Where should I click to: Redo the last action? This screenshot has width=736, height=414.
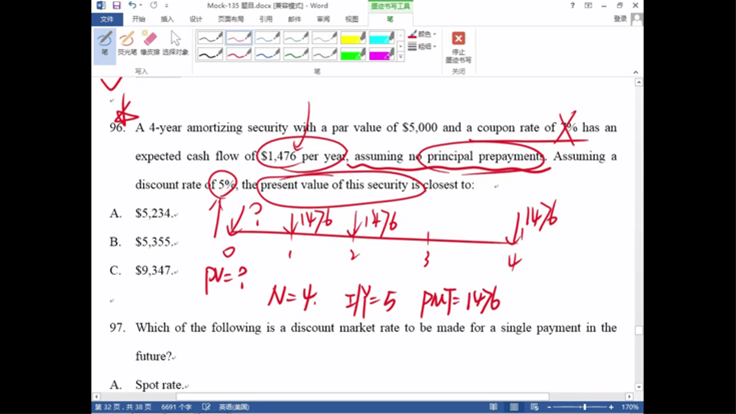pos(153,6)
